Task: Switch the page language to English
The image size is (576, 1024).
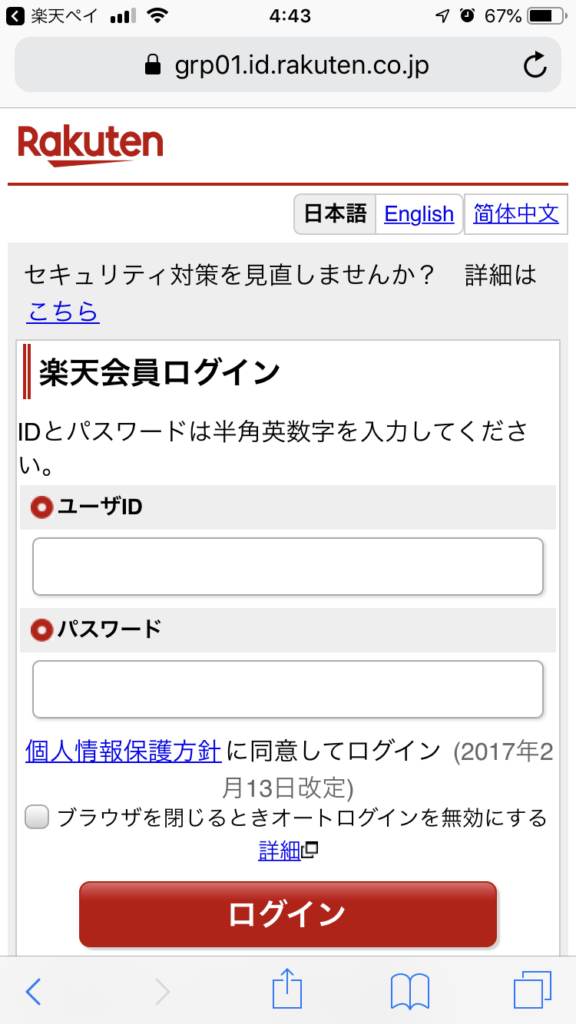Action: tap(419, 214)
